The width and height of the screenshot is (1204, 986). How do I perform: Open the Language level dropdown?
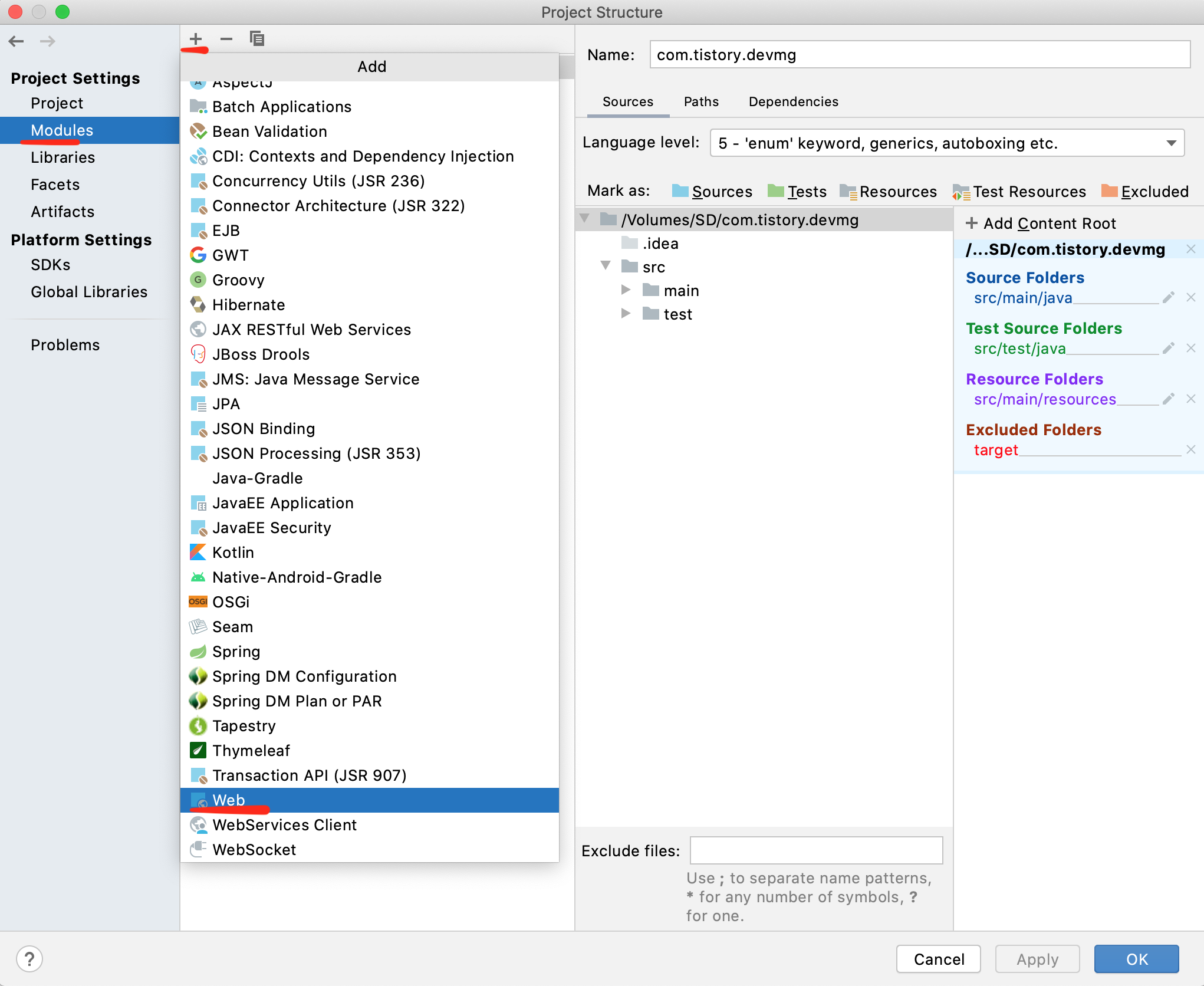947,143
